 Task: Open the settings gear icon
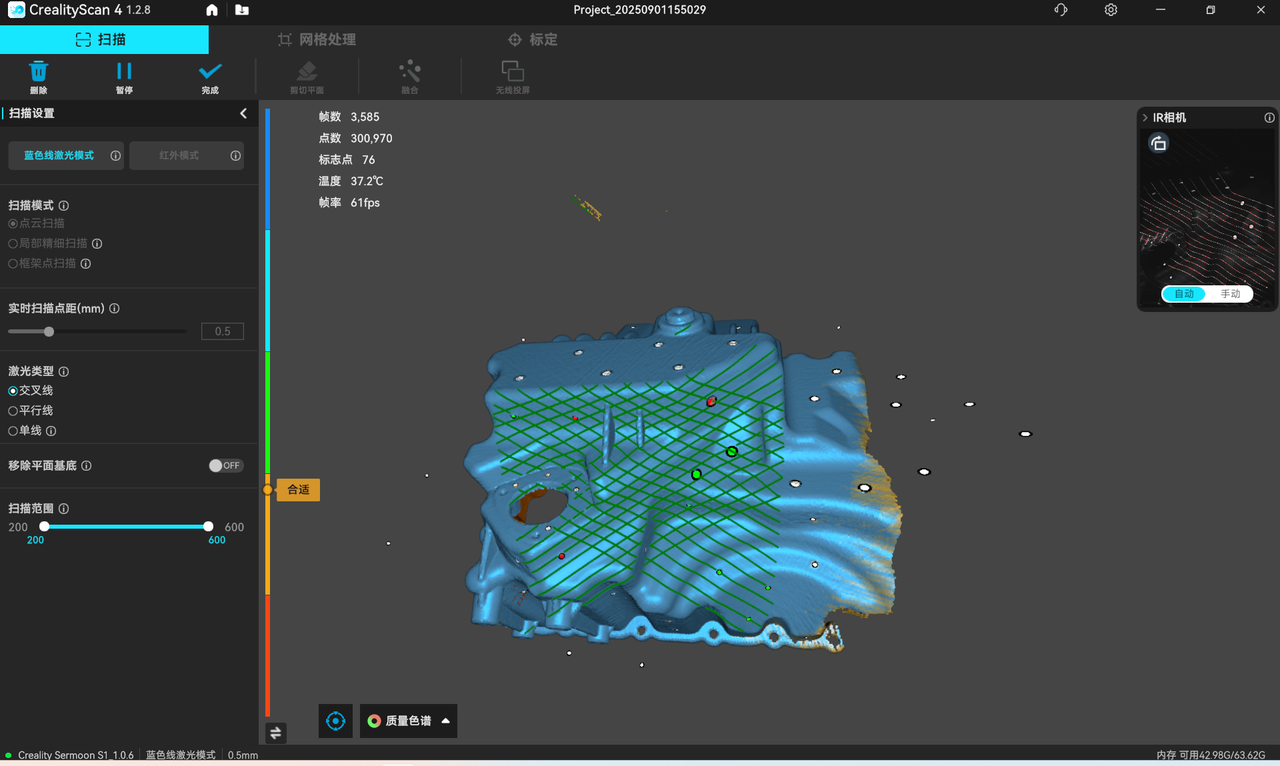pos(1111,10)
